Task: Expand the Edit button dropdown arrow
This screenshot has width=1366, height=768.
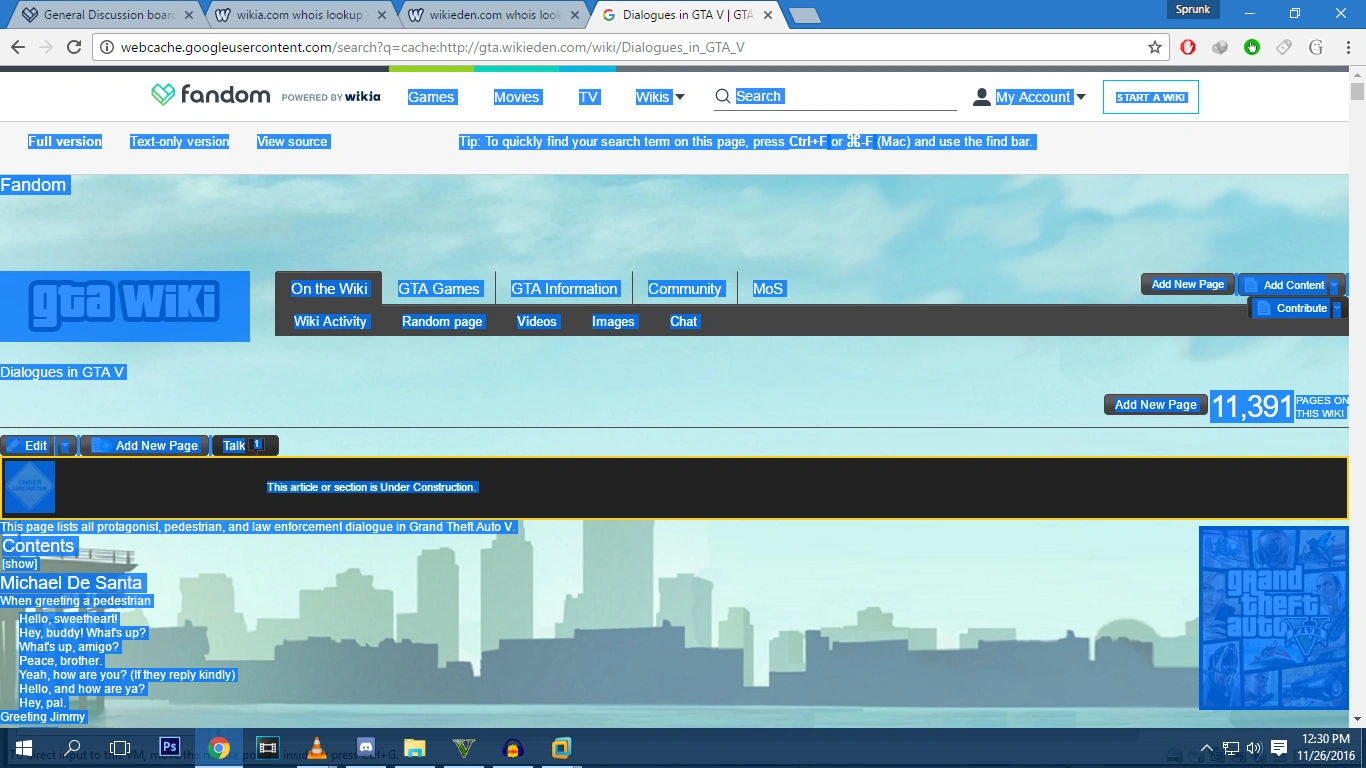Action: 65,446
